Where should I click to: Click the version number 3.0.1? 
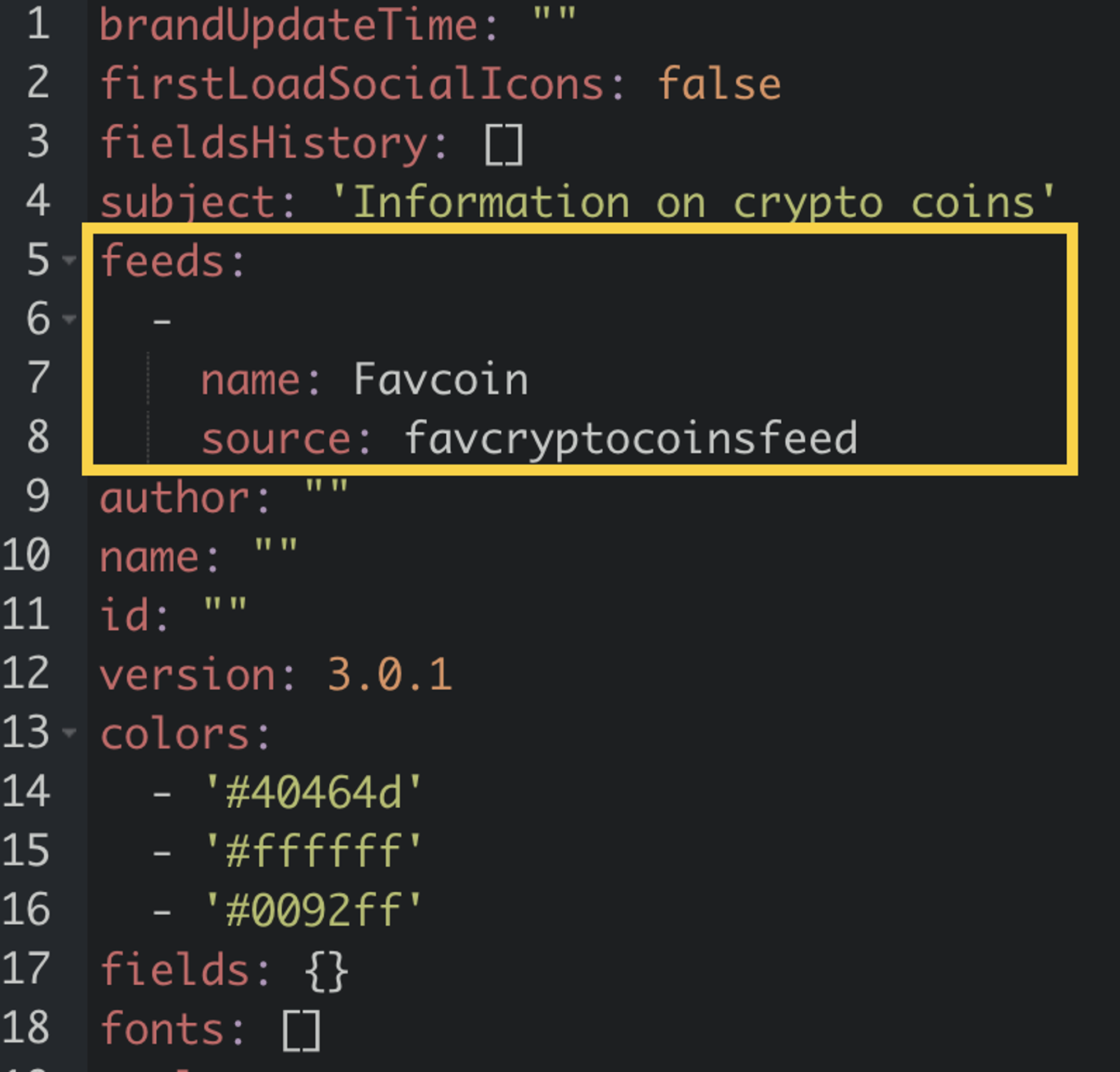point(390,675)
